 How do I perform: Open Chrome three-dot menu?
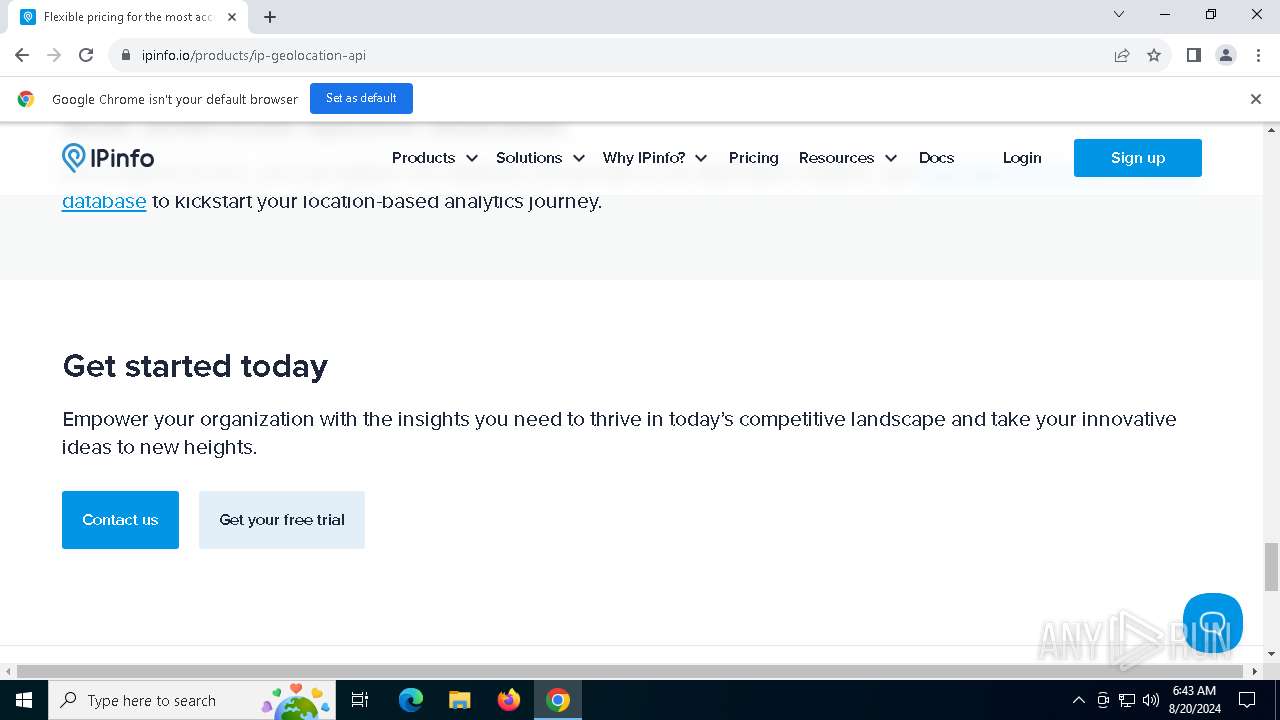[x=1258, y=55]
